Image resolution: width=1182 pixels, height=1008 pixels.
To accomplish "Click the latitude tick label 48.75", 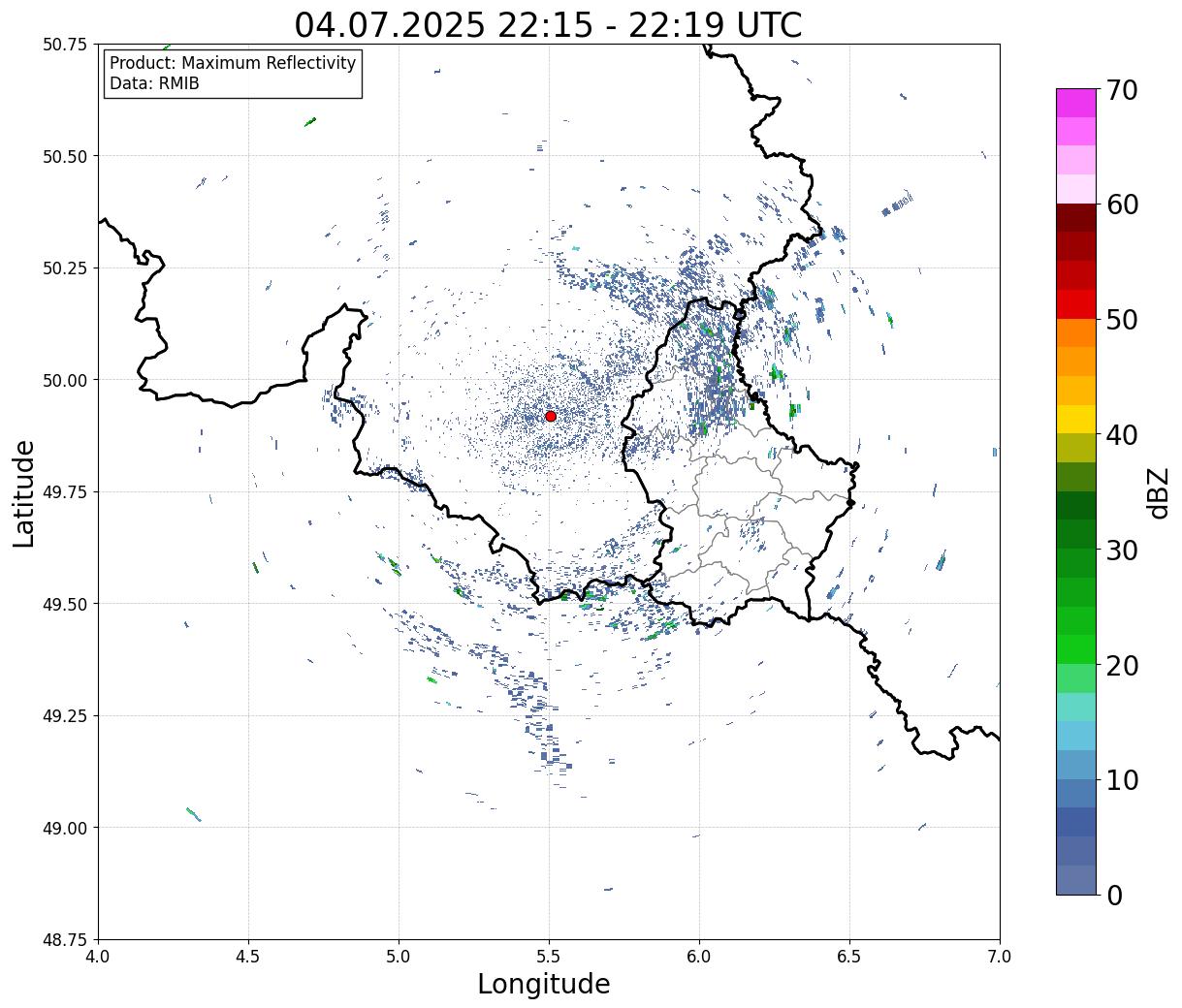I will click(65, 940).
